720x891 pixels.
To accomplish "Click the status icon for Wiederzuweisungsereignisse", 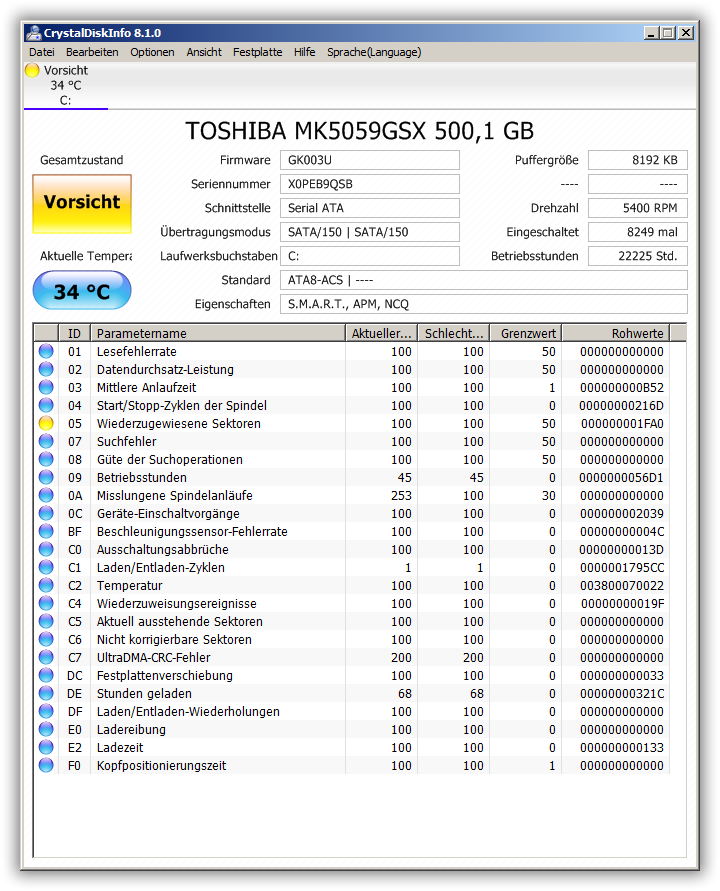I will [x=46, y=603].
